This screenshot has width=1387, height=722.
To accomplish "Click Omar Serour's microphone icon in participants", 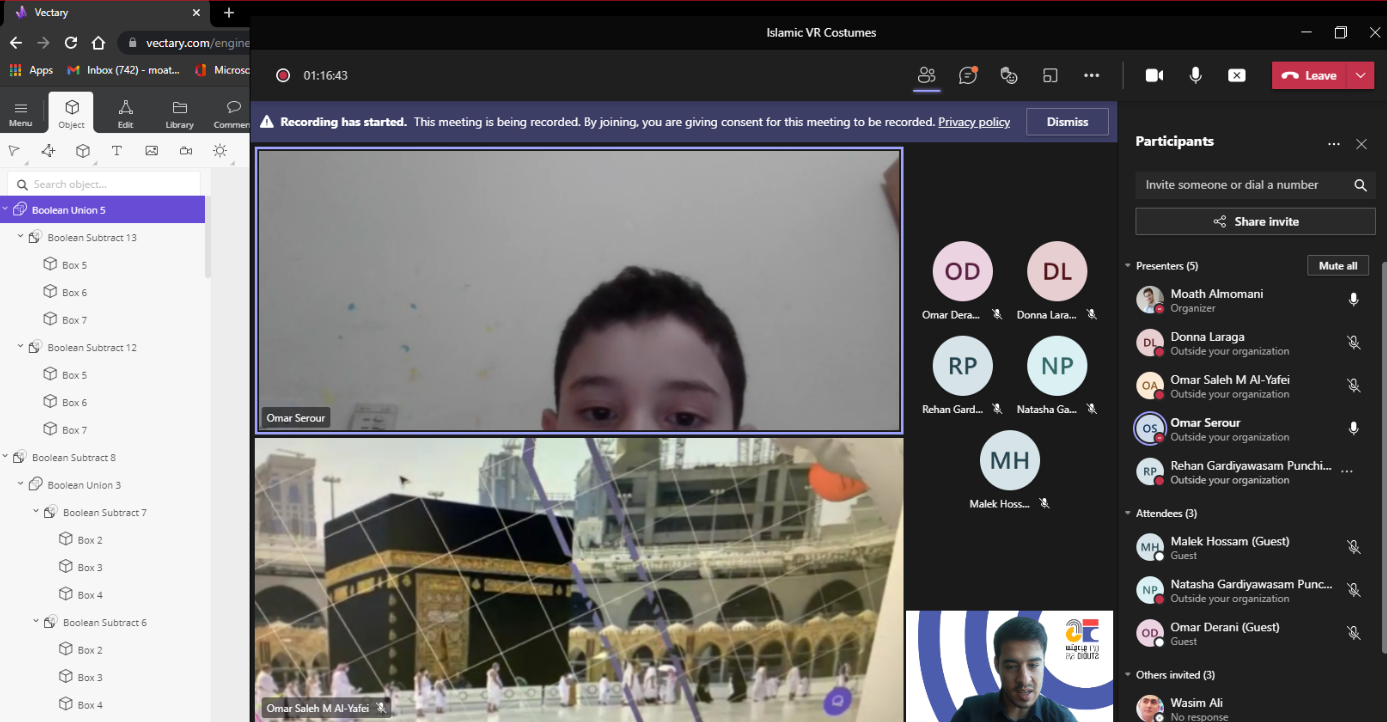I will [1353, 429].
